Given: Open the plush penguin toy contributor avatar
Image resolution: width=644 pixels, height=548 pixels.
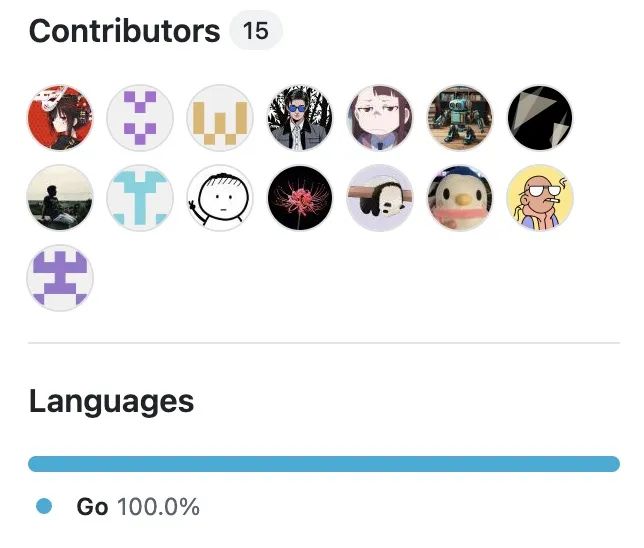Looking at the screenshot, I should point(460,198).
